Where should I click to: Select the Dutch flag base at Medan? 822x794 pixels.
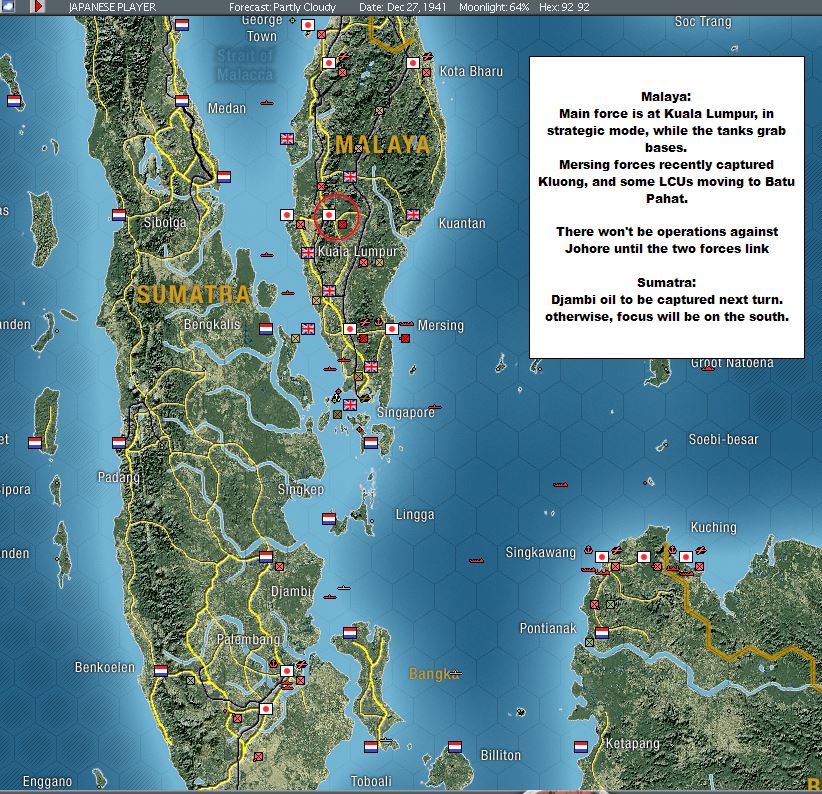point(182,101)
